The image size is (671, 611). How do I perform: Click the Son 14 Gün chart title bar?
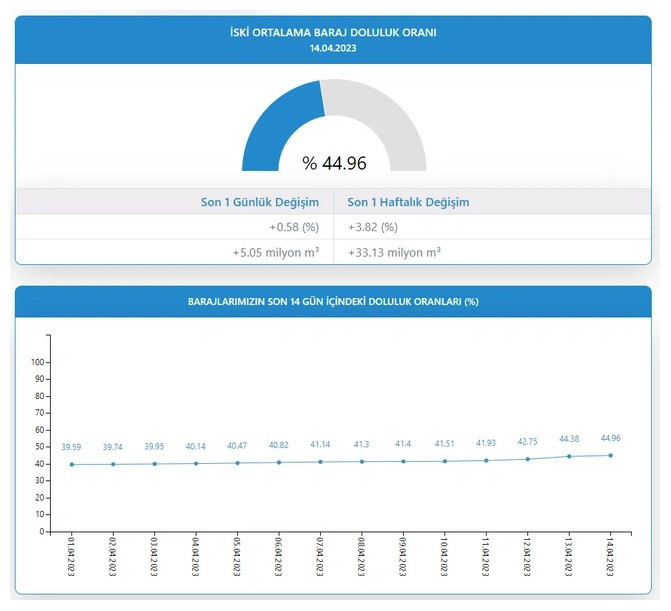click(x=334, y=300)
